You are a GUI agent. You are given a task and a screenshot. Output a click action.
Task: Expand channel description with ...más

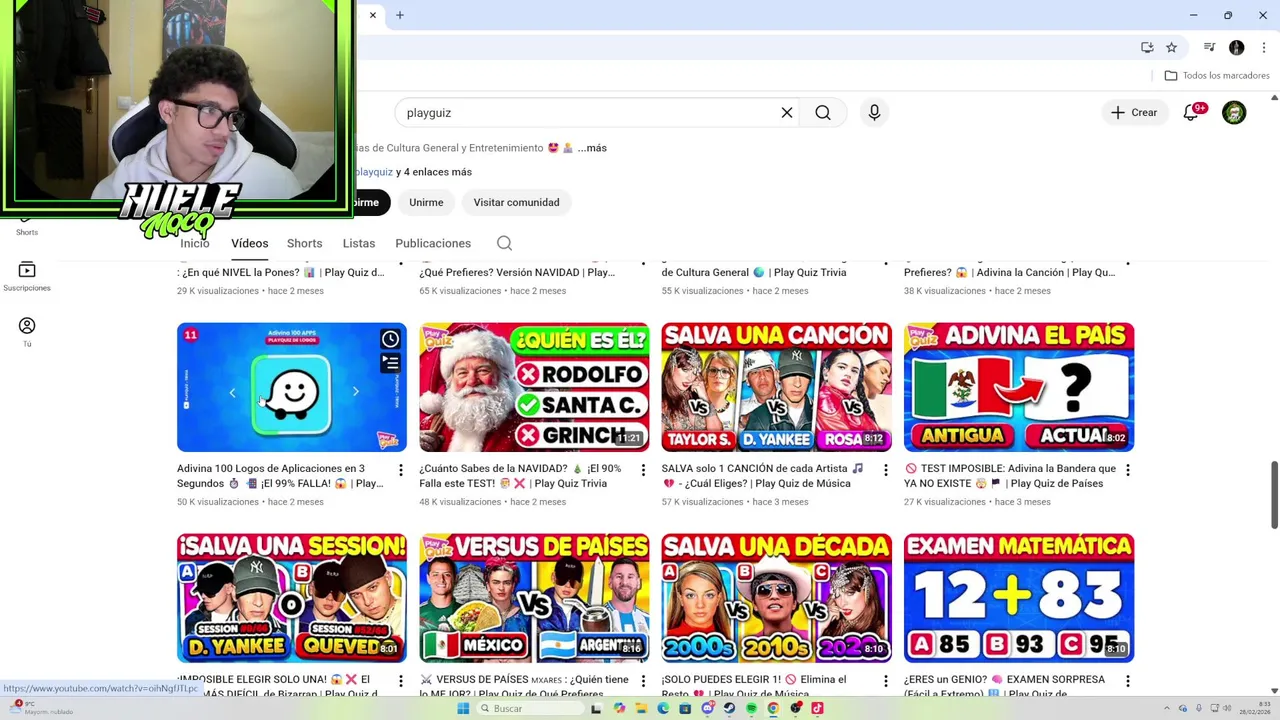(x=592, y=148)
